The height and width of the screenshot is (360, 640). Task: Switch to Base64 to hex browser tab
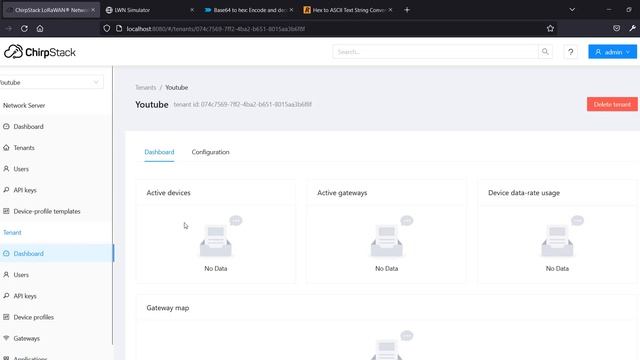coord(249,10)
